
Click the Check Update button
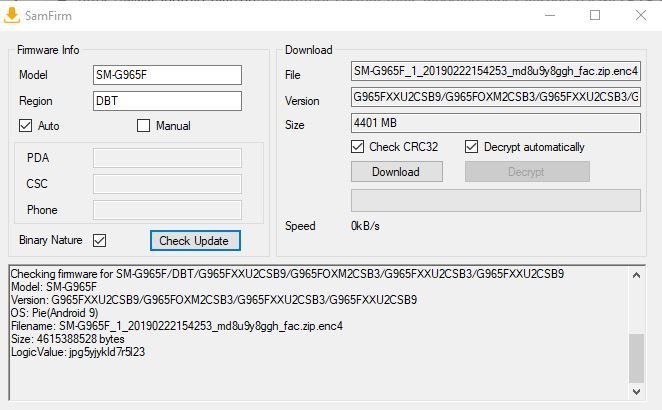tap(195, 240)
